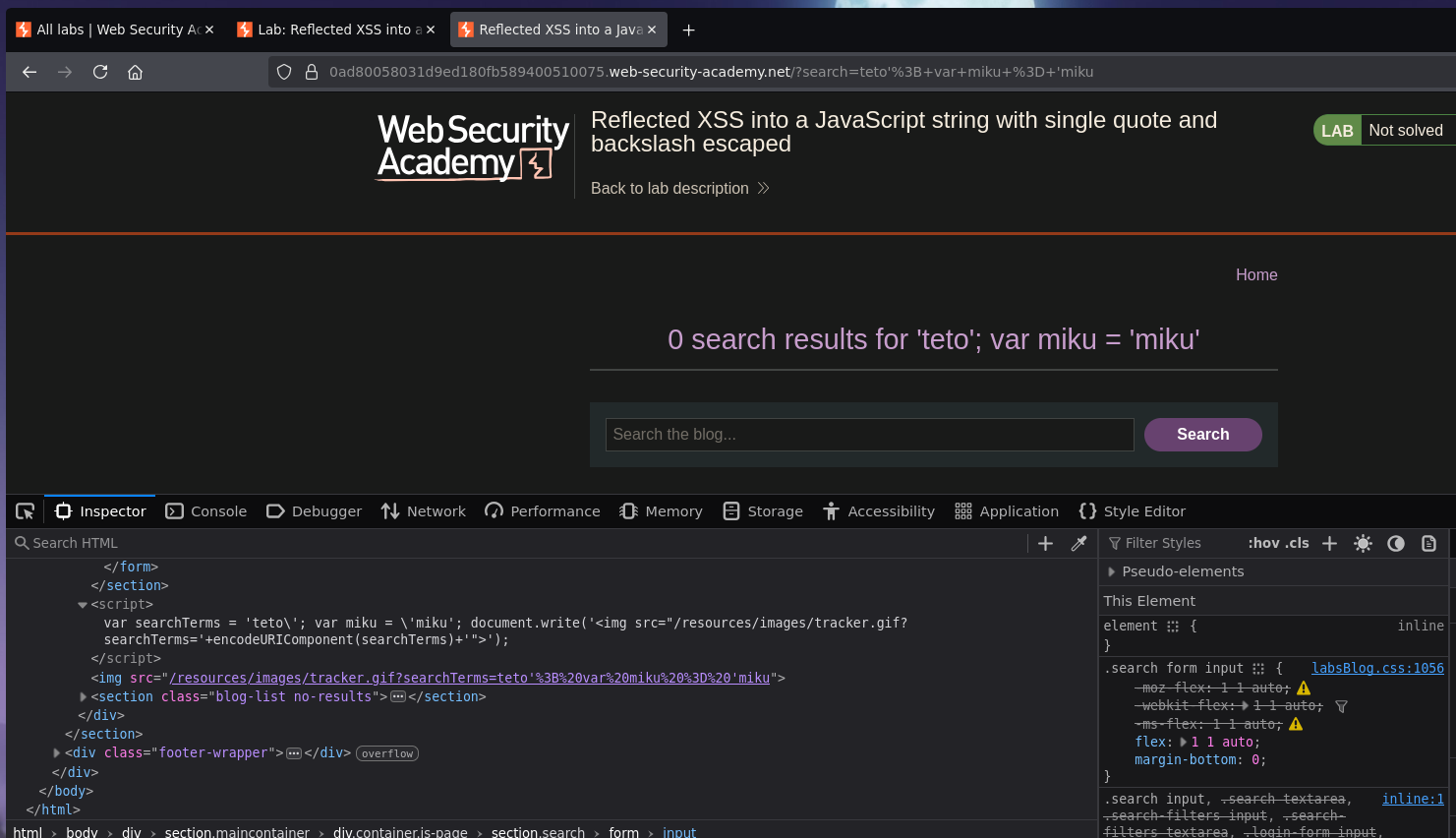Image resolution: width=1456 pixels, height=838 pixels.
Task: Open the Style Editor panel
Action: point(1133,511)
